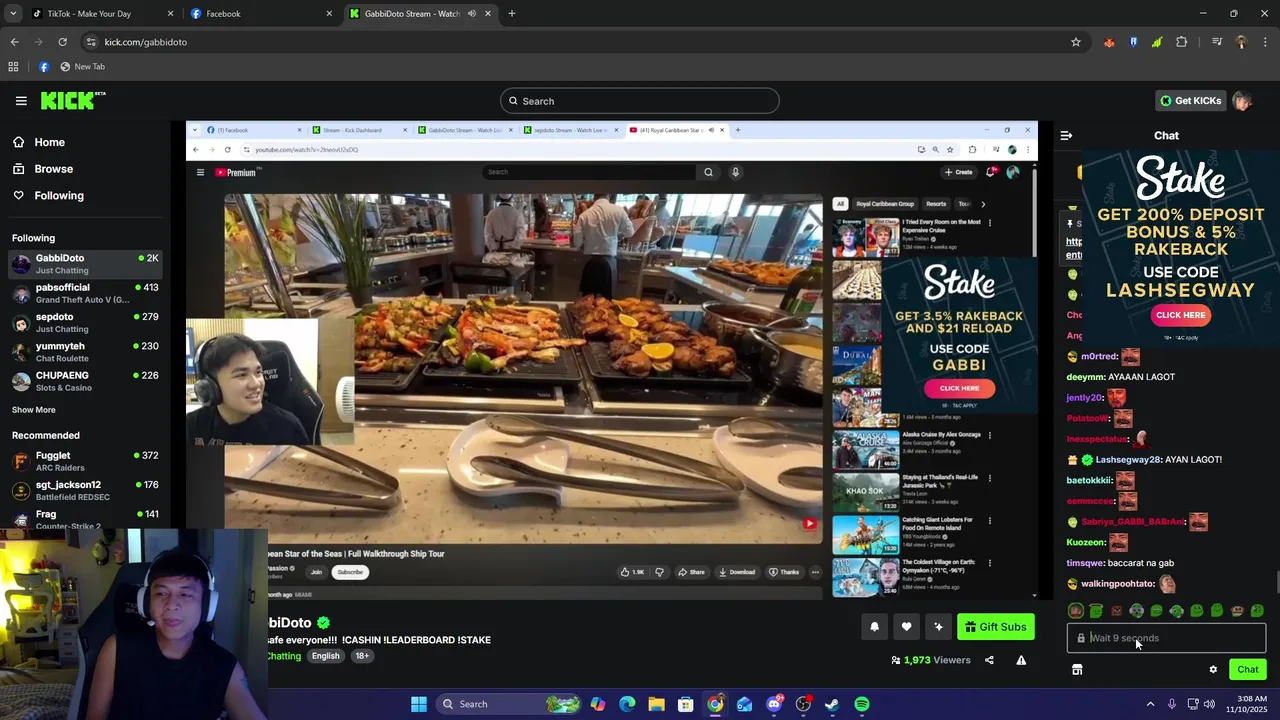
Task: Click the notification bell for GabbiDoto
Action: pos(874,627)
